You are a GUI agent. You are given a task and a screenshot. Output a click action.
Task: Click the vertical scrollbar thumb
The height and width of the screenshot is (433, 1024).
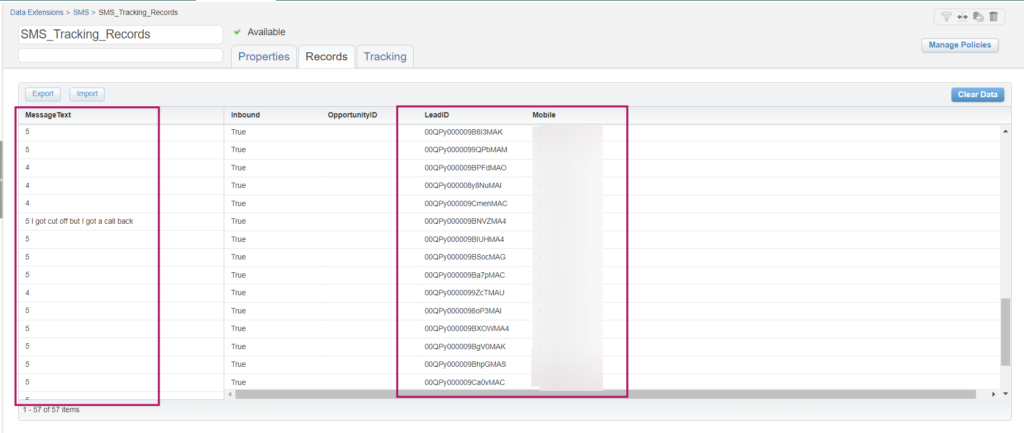pos(1005,332)
